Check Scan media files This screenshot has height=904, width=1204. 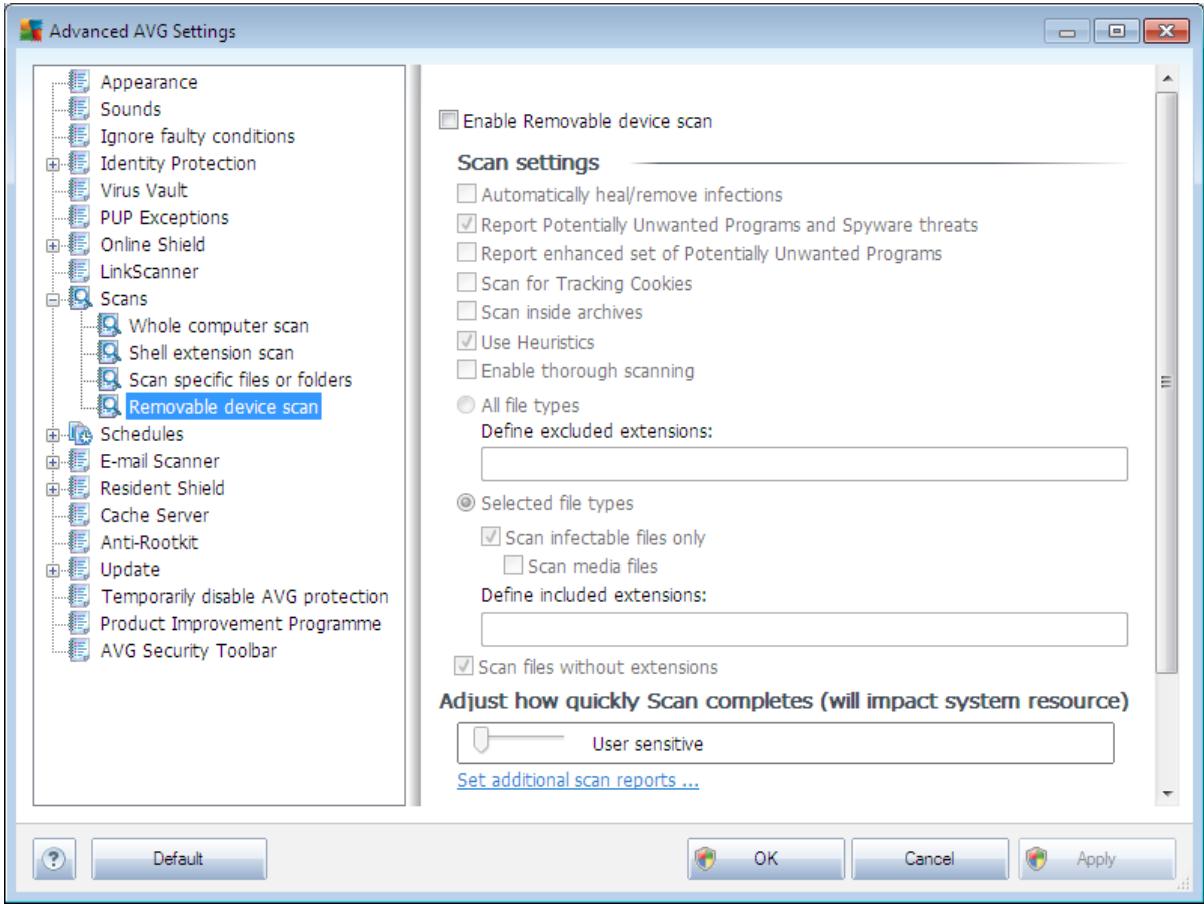pyautogui.click(x=516, y=566)
